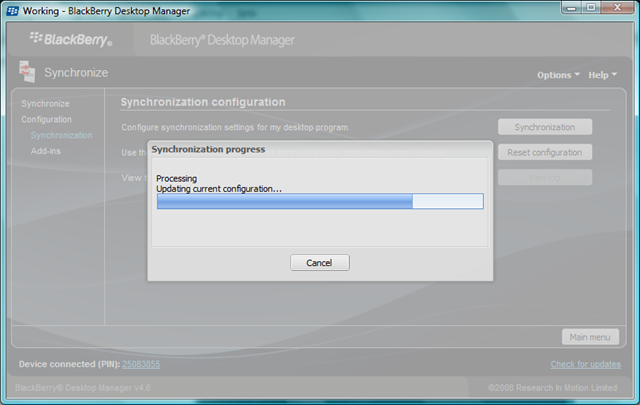Click 'Configure synchronization settings' description text
Viewport: 640px width, 405px height.
point(235,127)
